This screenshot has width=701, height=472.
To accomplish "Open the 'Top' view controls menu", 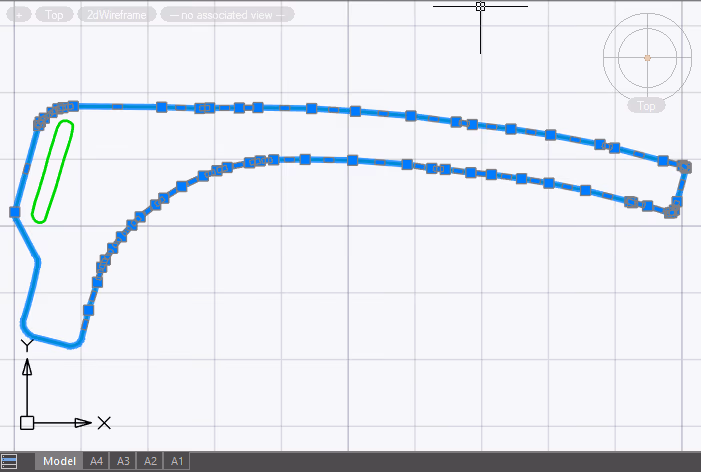I will pyautogui.click(x=54, y=15).
